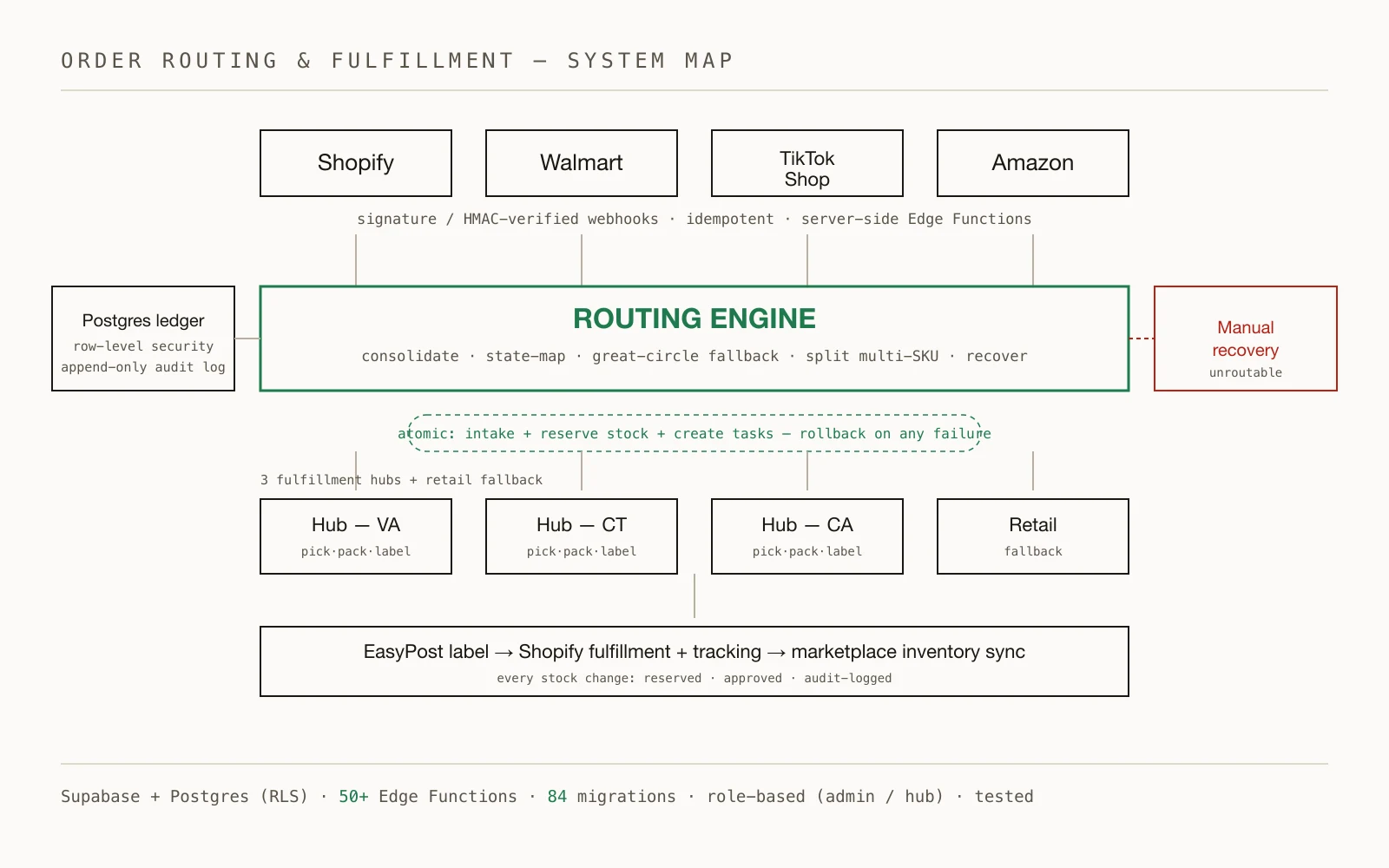Select the Hub — CT box
This screenshot has width=1389, height=868.
click(x=582, y=536)
